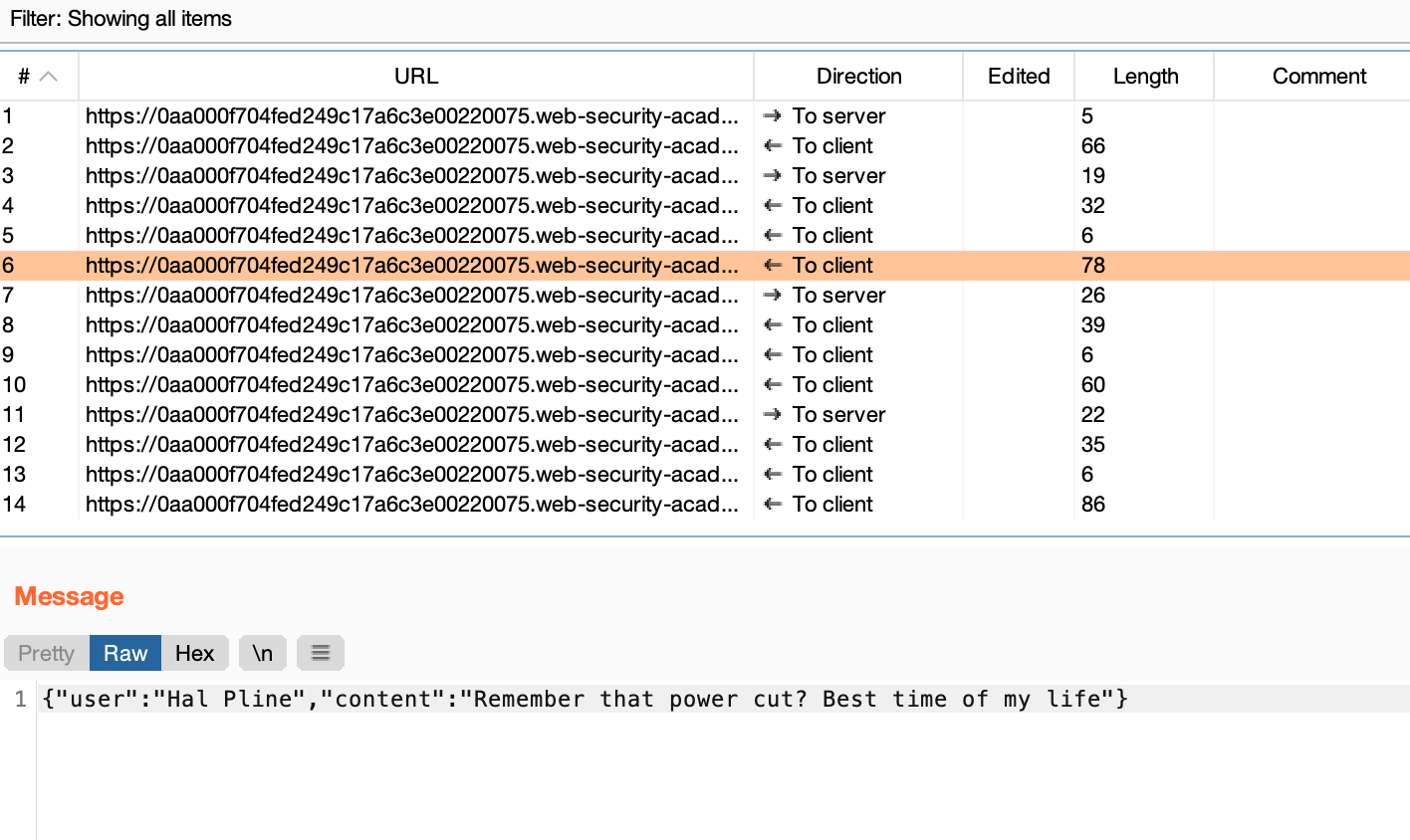This screenshot has width=1410, height=840.
Task: Click the JSON message text in the editor
Action: [585, 699]
